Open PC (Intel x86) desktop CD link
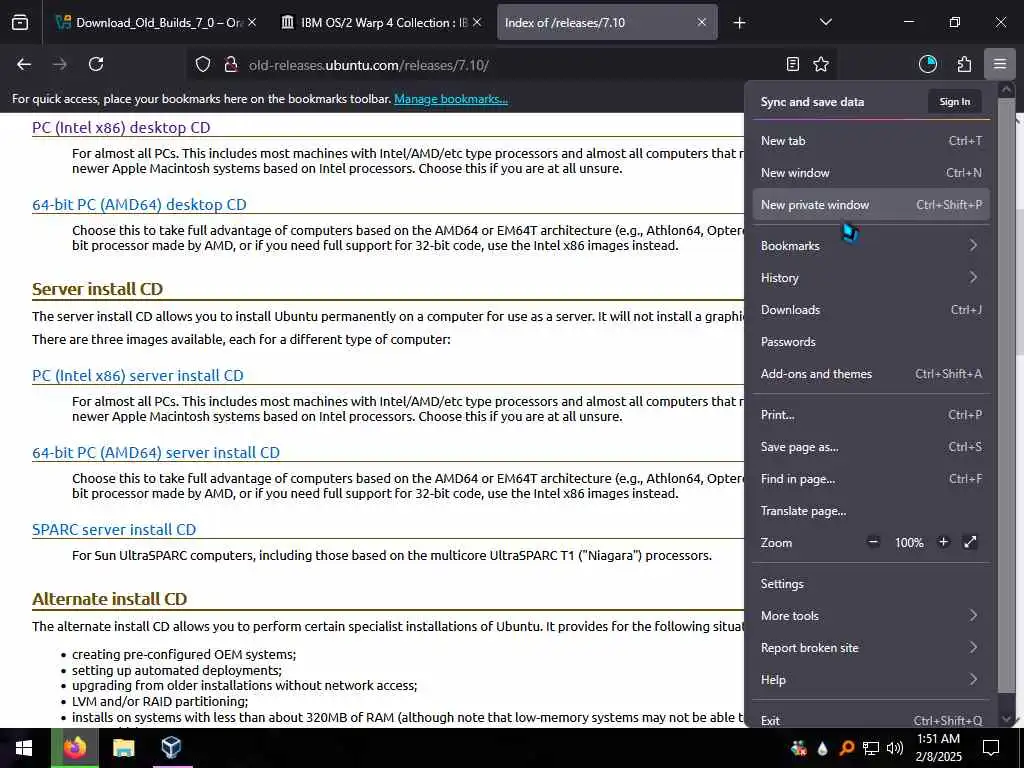 [121, 127]
